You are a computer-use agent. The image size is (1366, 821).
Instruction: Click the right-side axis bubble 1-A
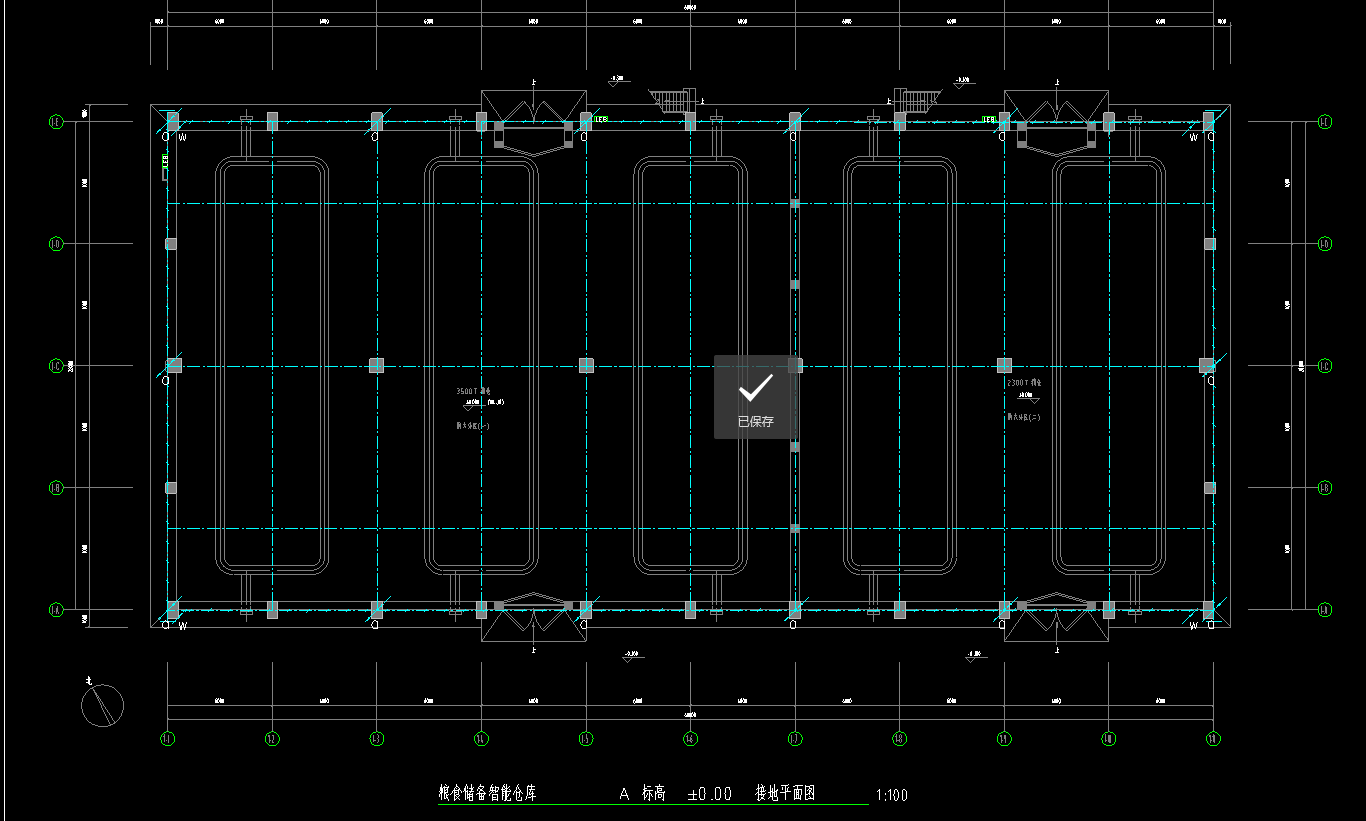(x=1325, y=609)
